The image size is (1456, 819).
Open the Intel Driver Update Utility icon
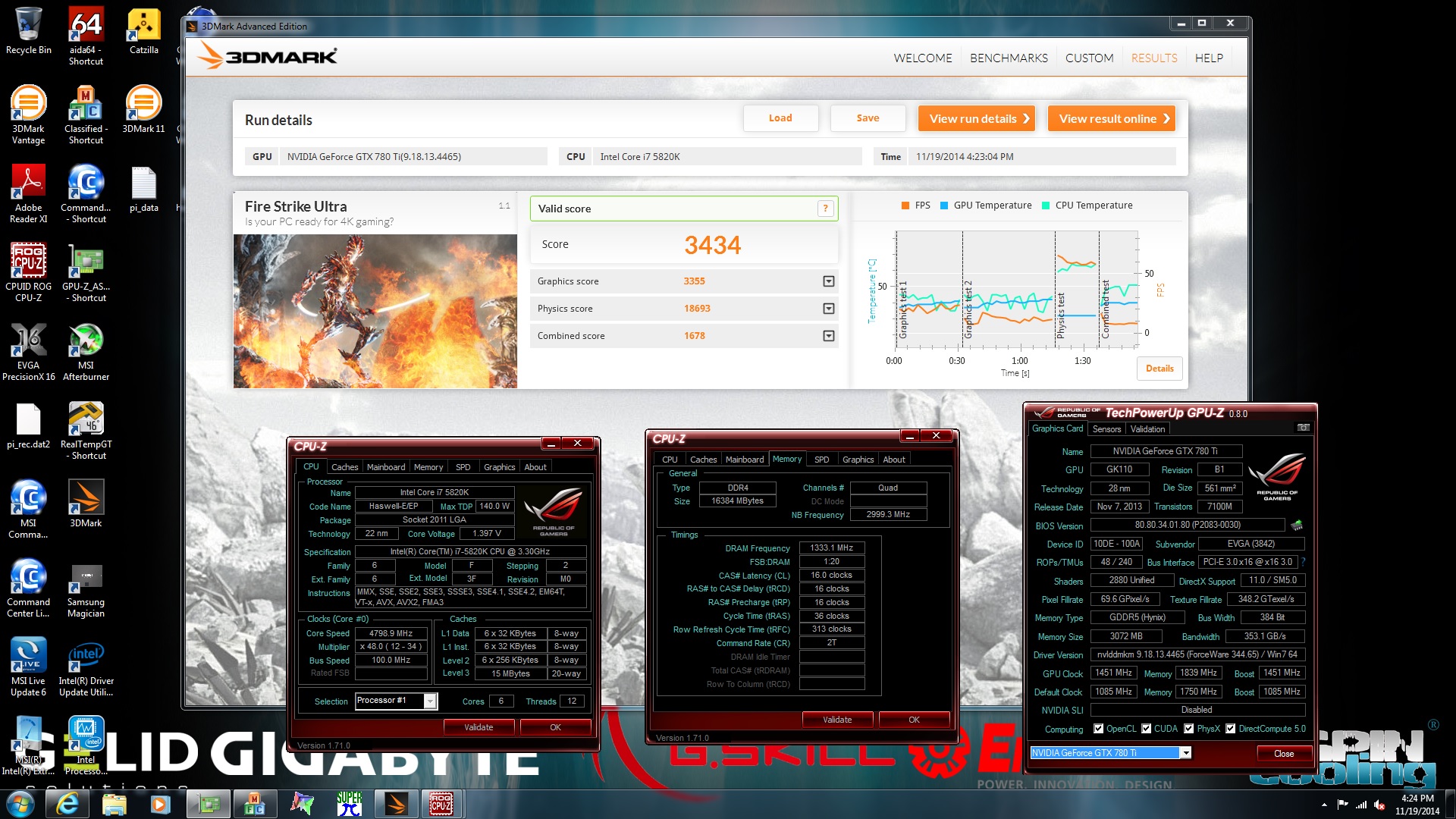click(86, 667)
